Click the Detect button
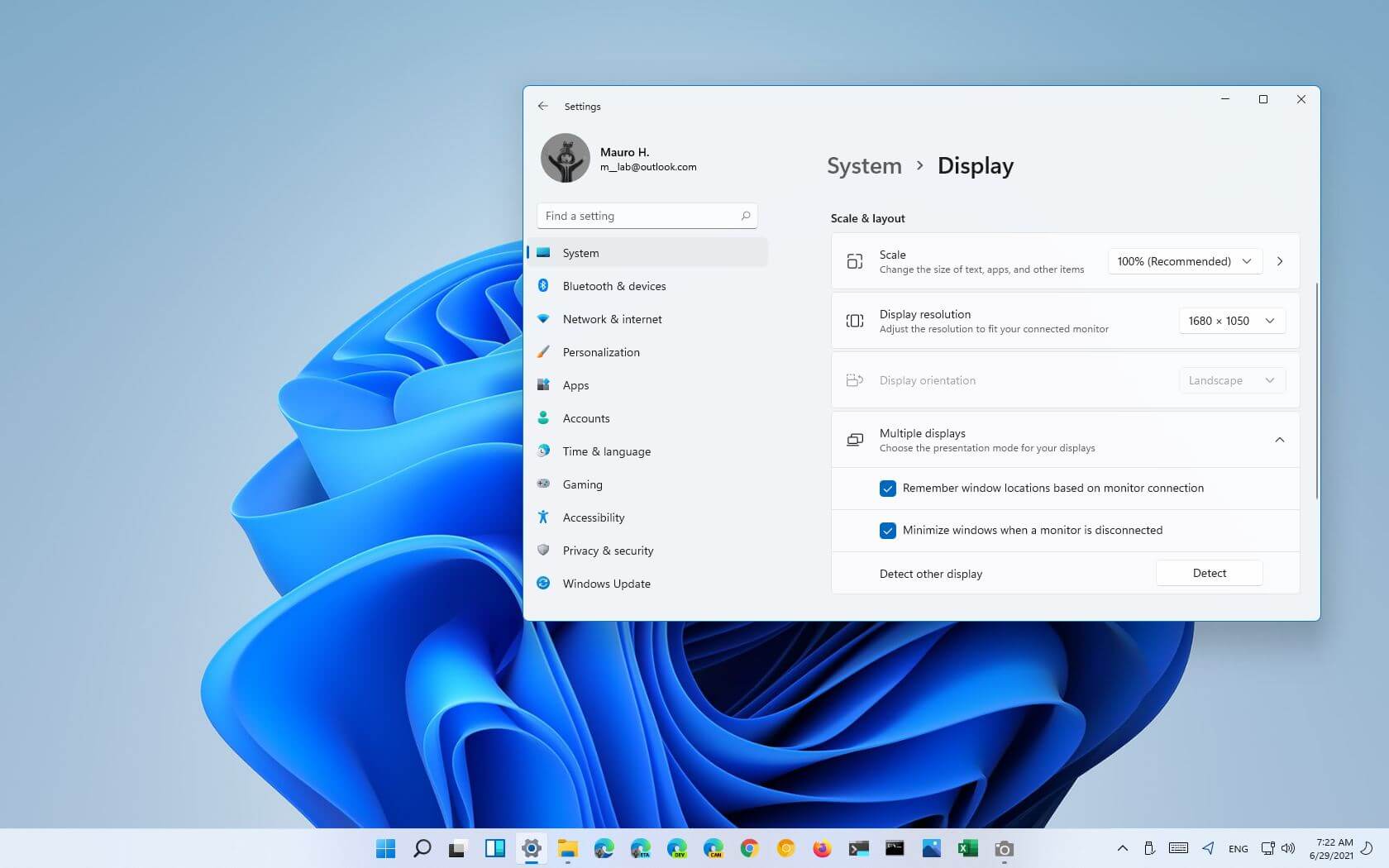1389x868 pixels. [x=1209, y=573]
